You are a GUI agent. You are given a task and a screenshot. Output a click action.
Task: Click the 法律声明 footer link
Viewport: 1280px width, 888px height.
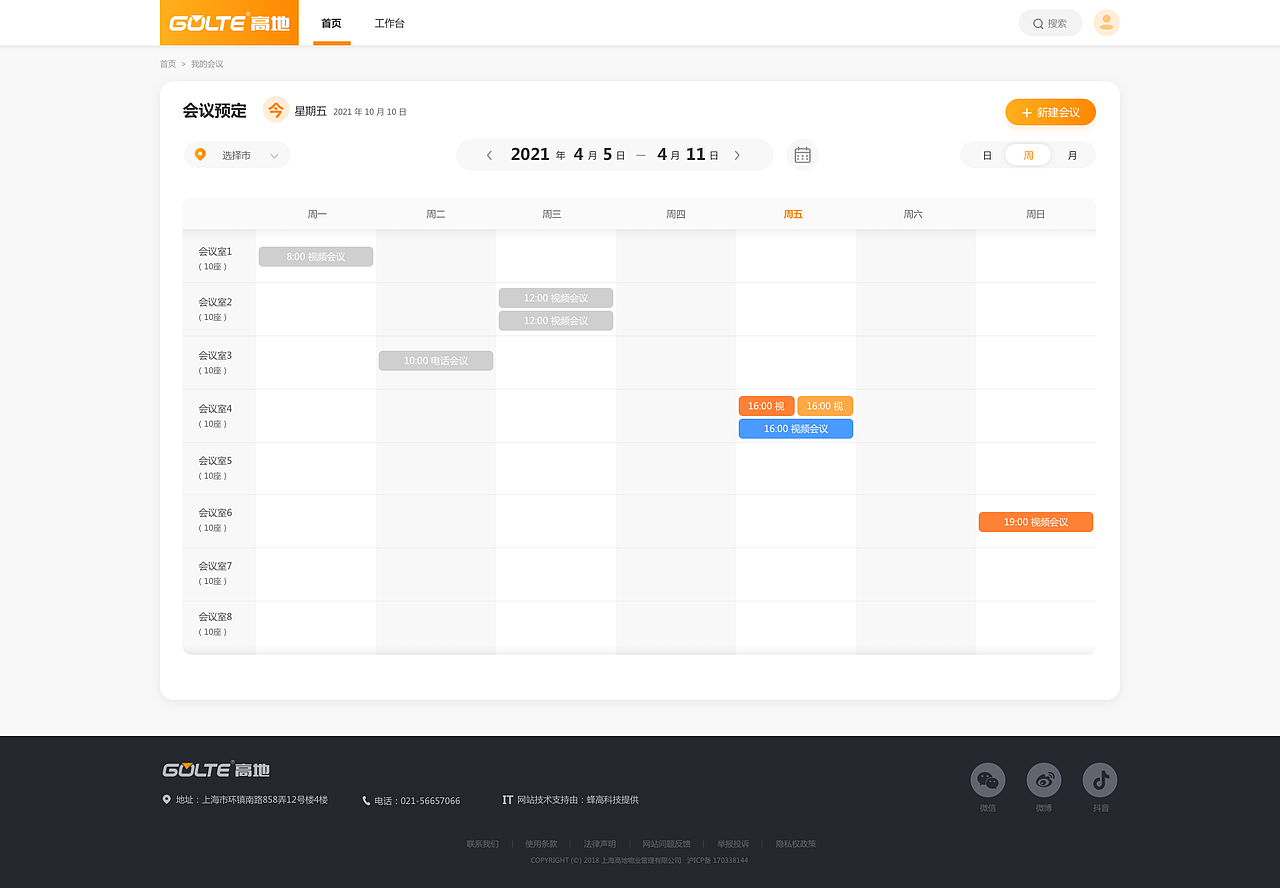[x=600, y=844]
